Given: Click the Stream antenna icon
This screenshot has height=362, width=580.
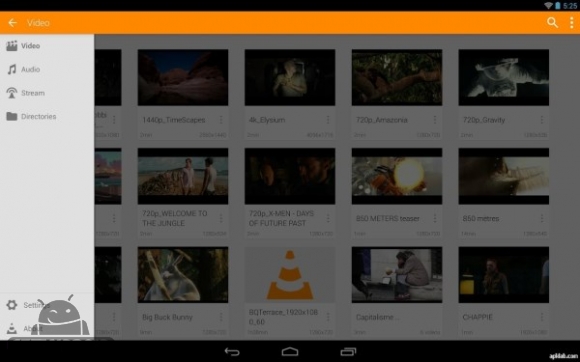Looking at the screenshot, I should [12, 93].
